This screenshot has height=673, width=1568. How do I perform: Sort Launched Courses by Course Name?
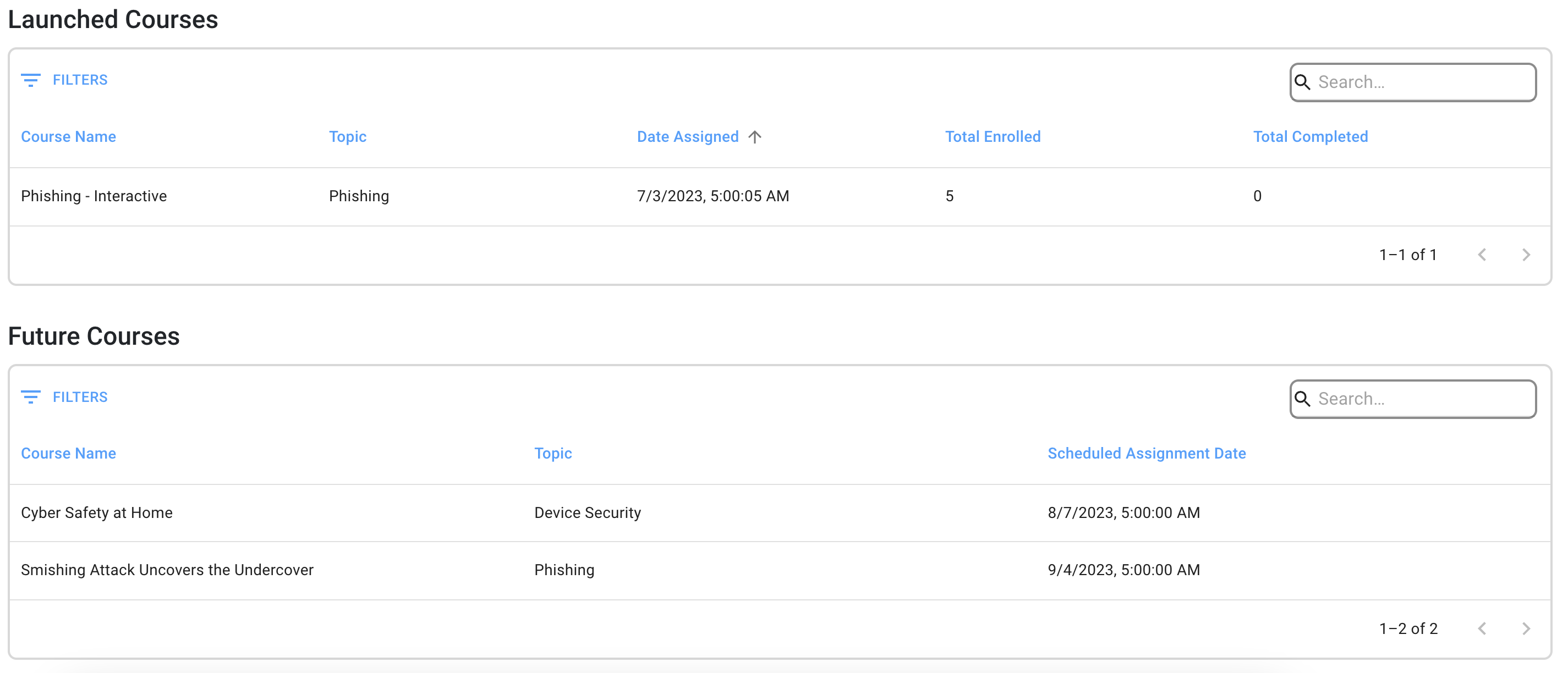point(68,137)
